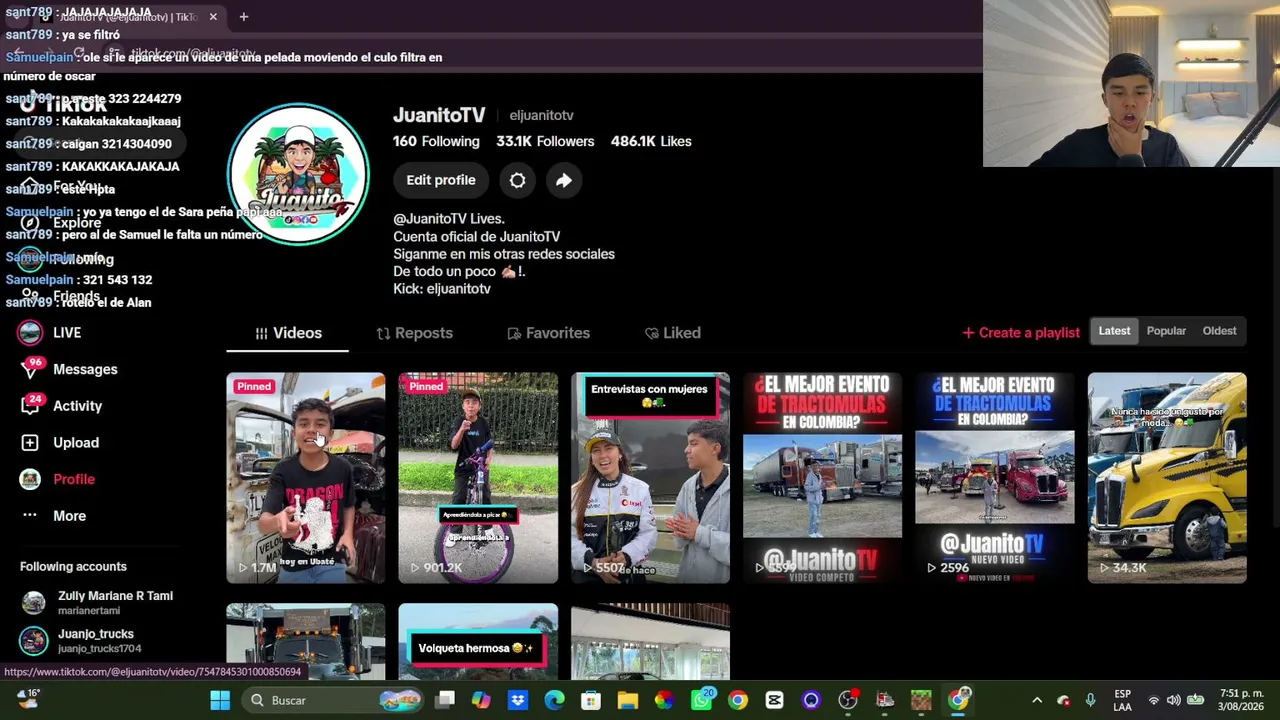Viewport: 1280px width, 720px height.
Task: Launch Microsoft Edge from the taskbar
Action: point(554,700)
